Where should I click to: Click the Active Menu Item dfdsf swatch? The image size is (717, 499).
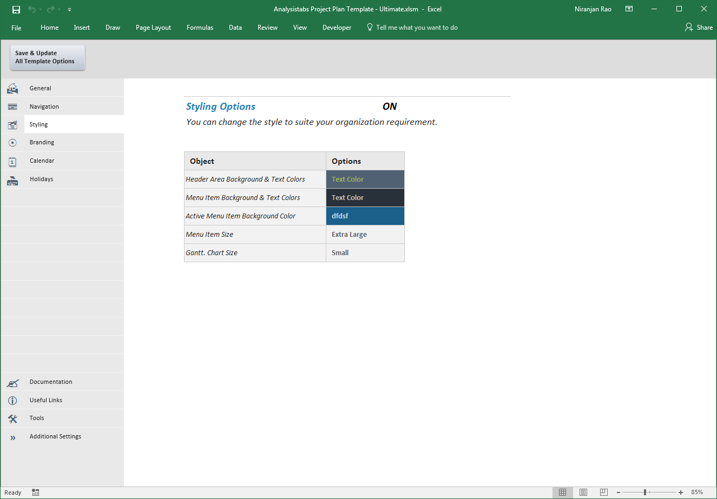365,216
